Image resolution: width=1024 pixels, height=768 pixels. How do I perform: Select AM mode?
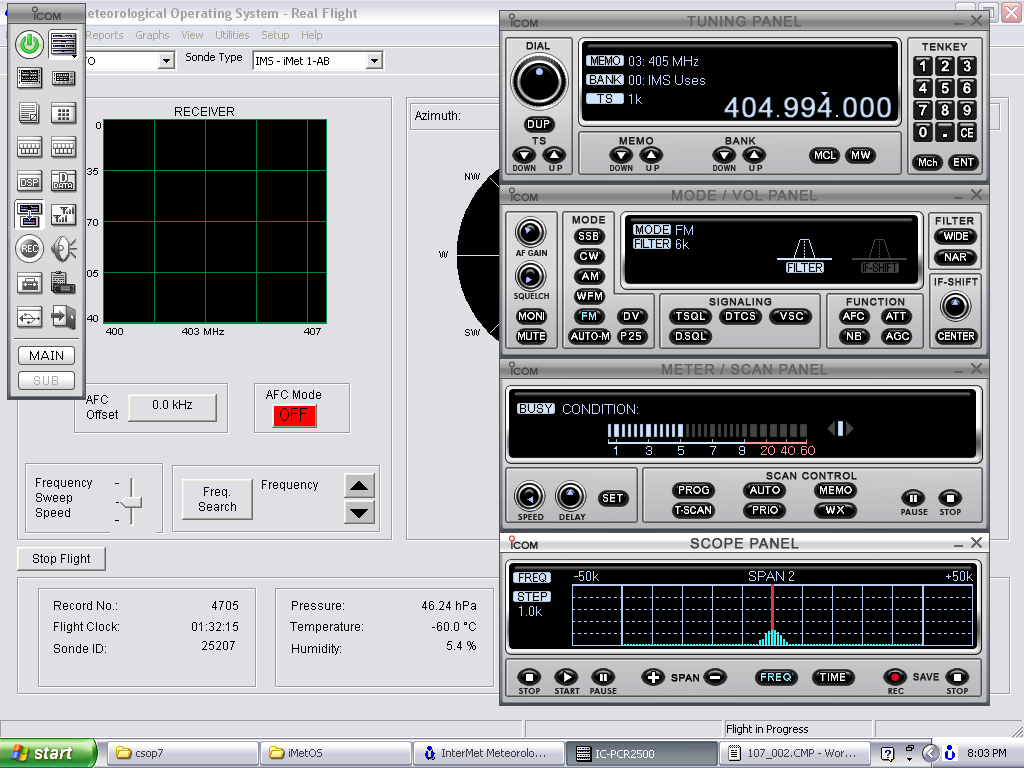point(589,276)
